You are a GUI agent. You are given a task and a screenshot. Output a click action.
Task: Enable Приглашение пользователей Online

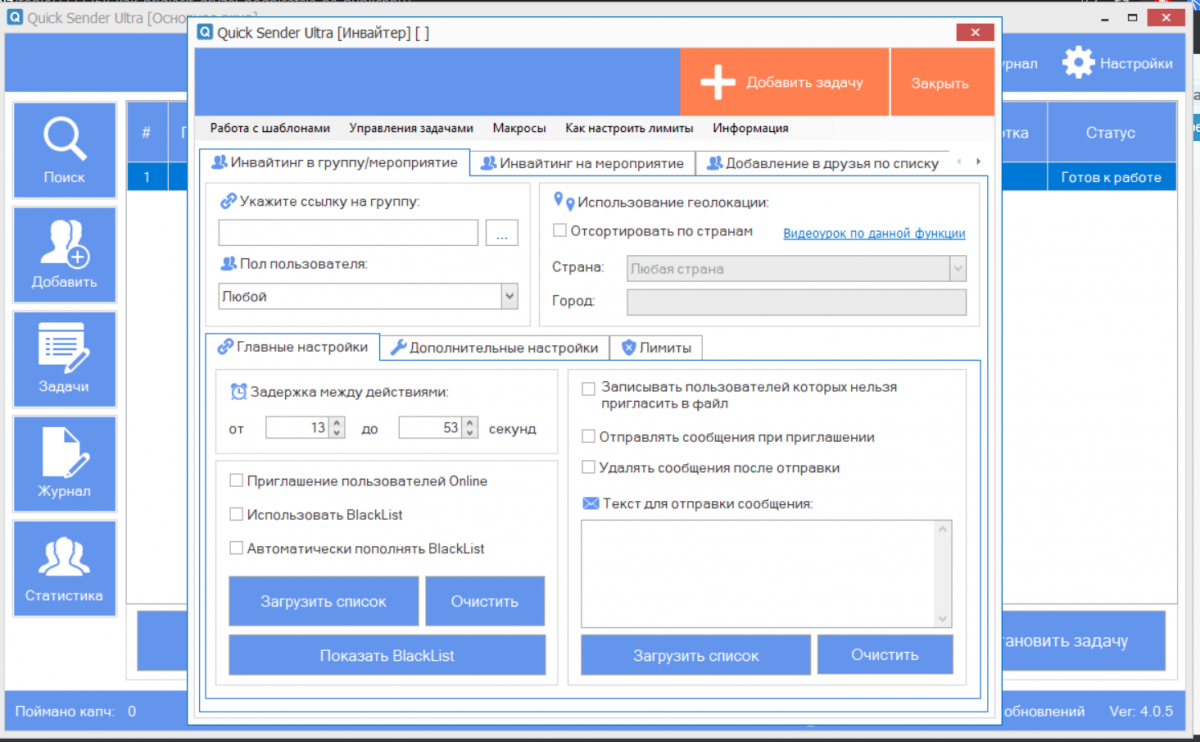click(237, 481)
